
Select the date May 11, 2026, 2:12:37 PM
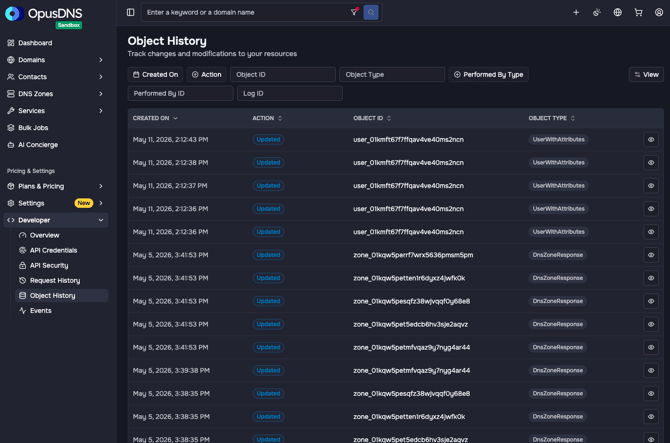(170, 186)
